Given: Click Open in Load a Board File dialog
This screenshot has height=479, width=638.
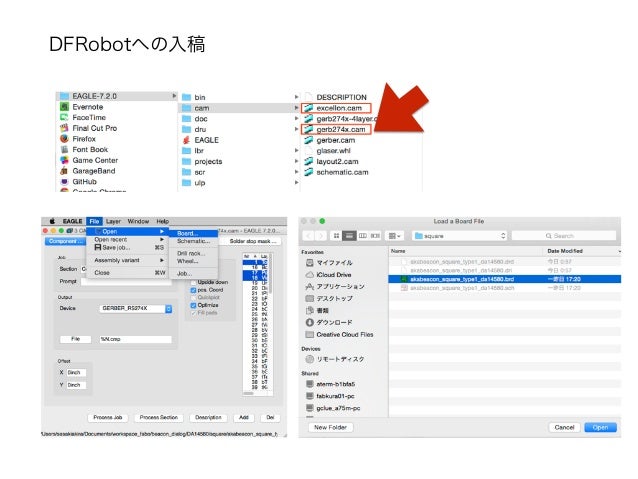Looking at the screenshot, I should coord(600,427).
